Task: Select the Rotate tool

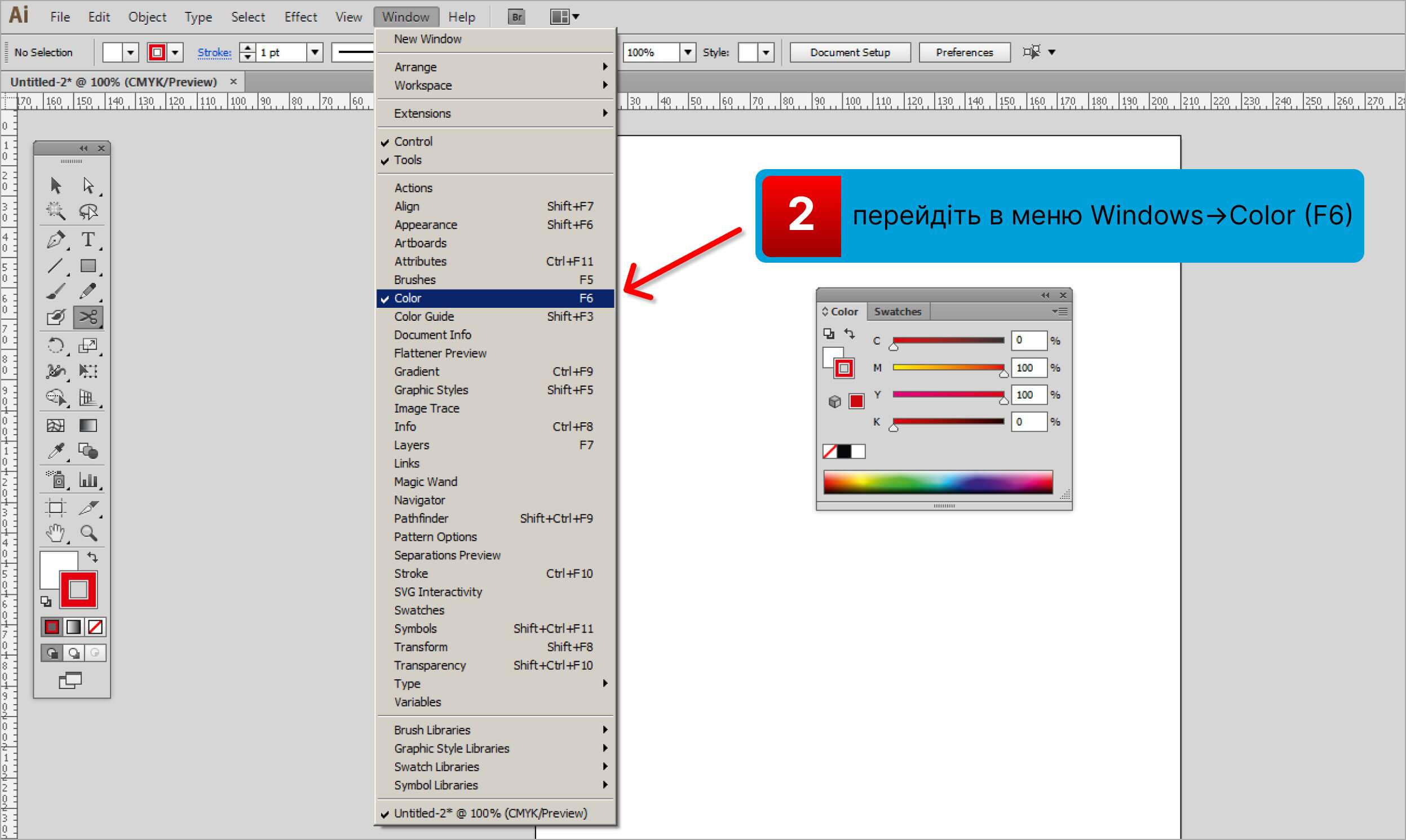Action: (x=55, y=345)
